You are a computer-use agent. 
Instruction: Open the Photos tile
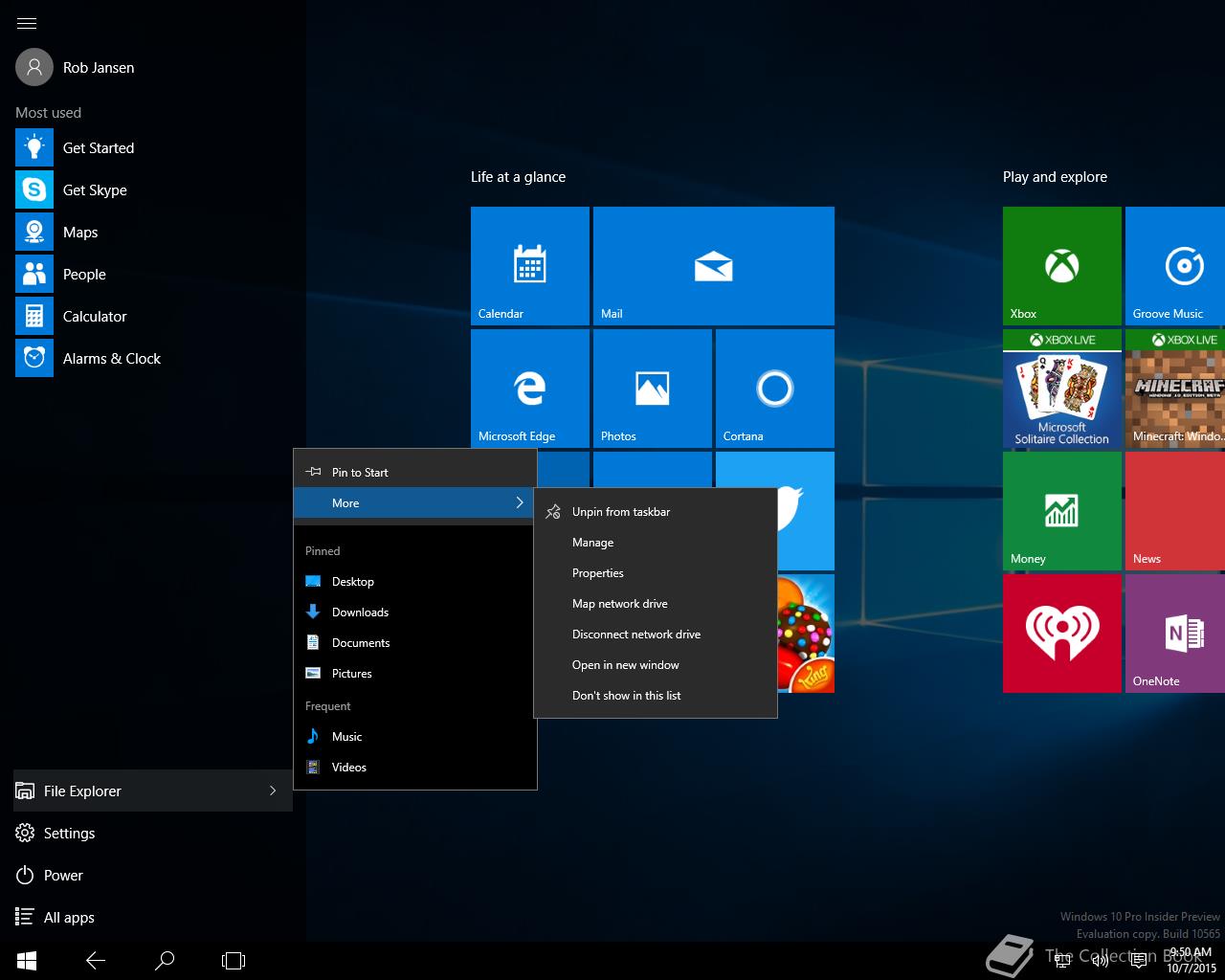click(x=652, y=388)
